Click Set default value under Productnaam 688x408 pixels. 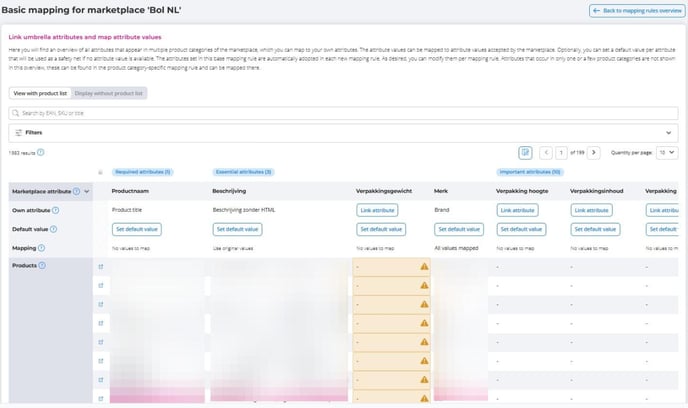click(136, 229)
